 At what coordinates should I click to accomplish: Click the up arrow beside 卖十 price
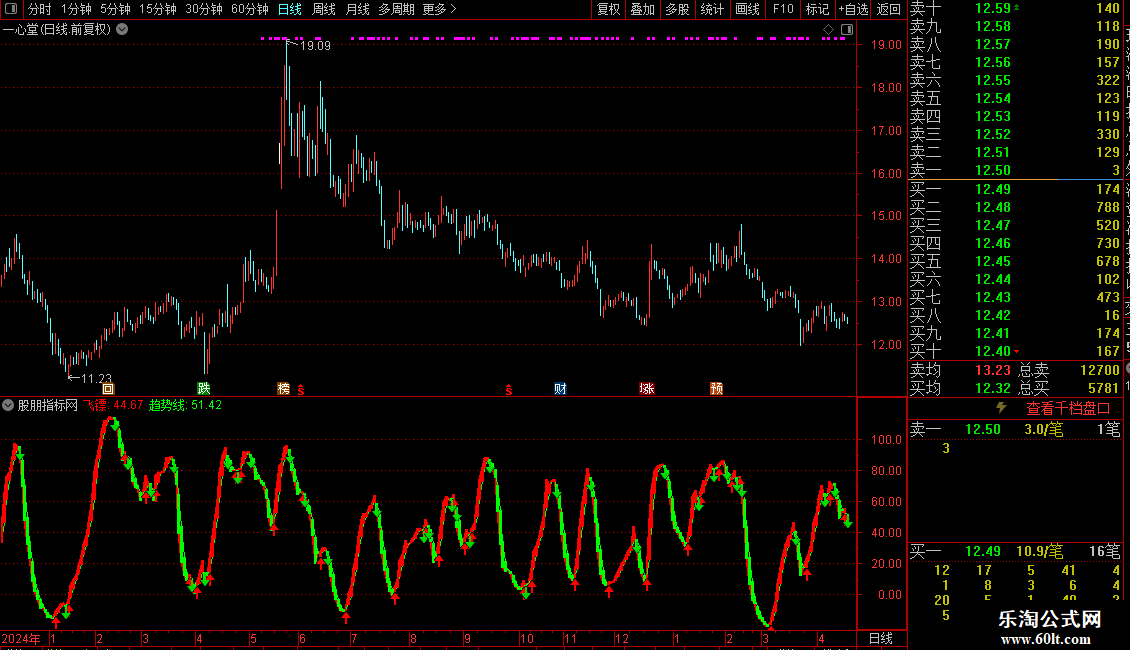(x=1016, y=7)
